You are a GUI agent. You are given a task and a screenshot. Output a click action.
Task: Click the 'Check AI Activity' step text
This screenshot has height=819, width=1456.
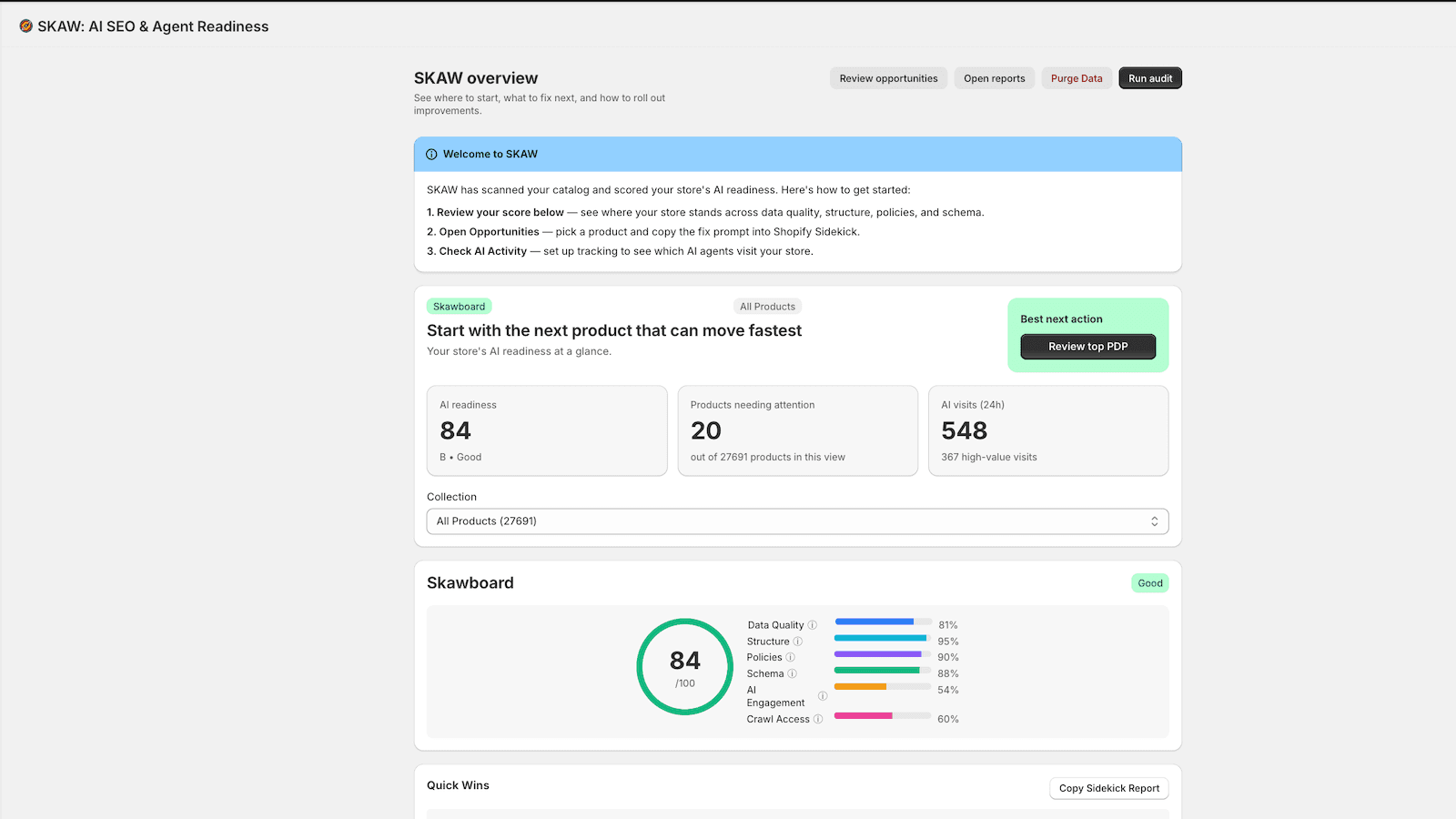coord(483,251)
